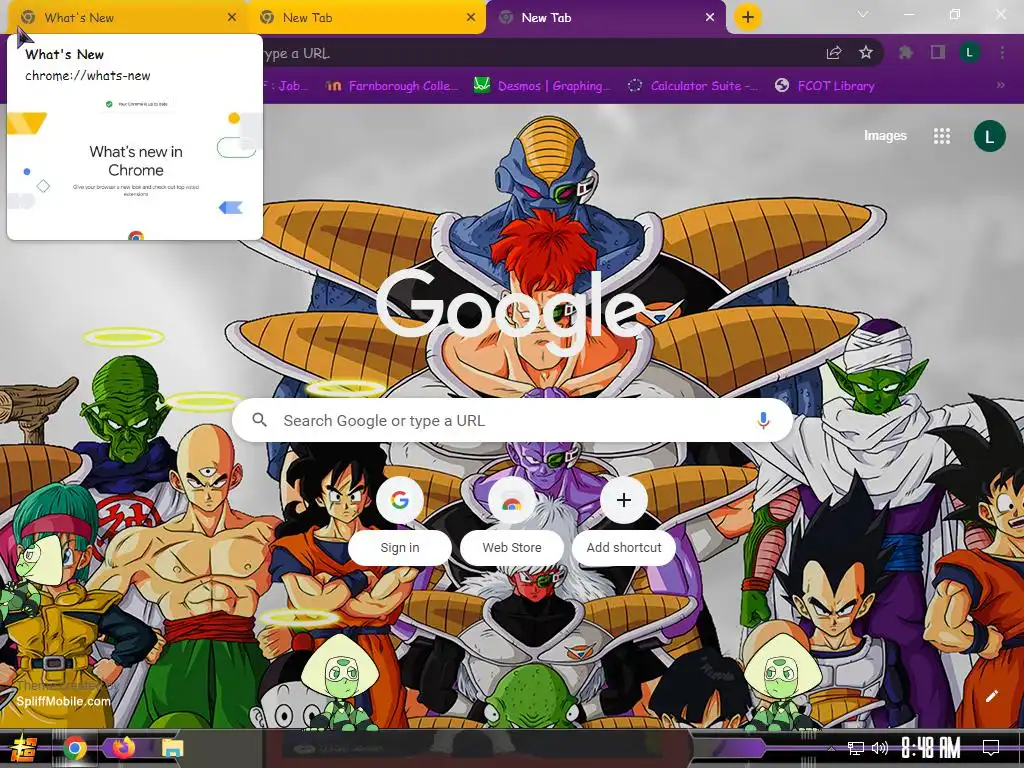Open the FCOT Library bookmark
This screenshot has width=1024, height=768.
pyautogui.click(x=825, y=86)
